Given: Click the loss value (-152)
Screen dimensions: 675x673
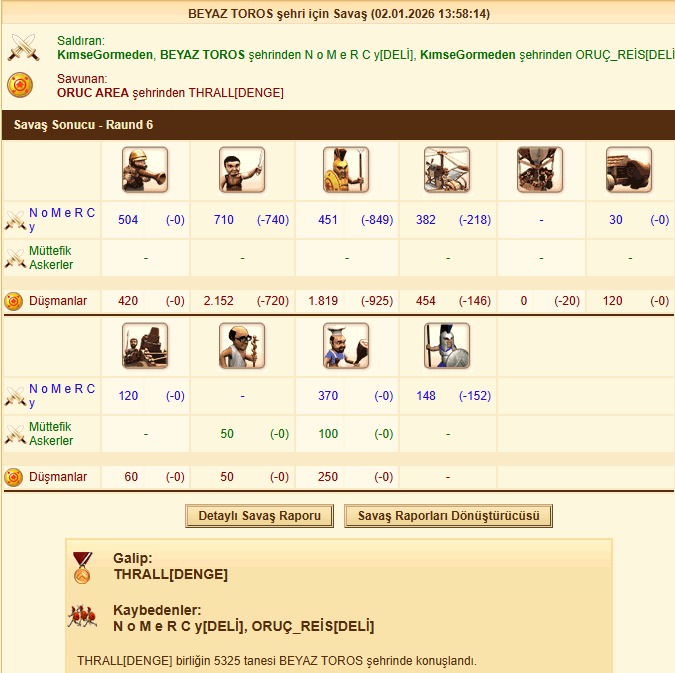Looking at the screenshot, I should (475, 396).
